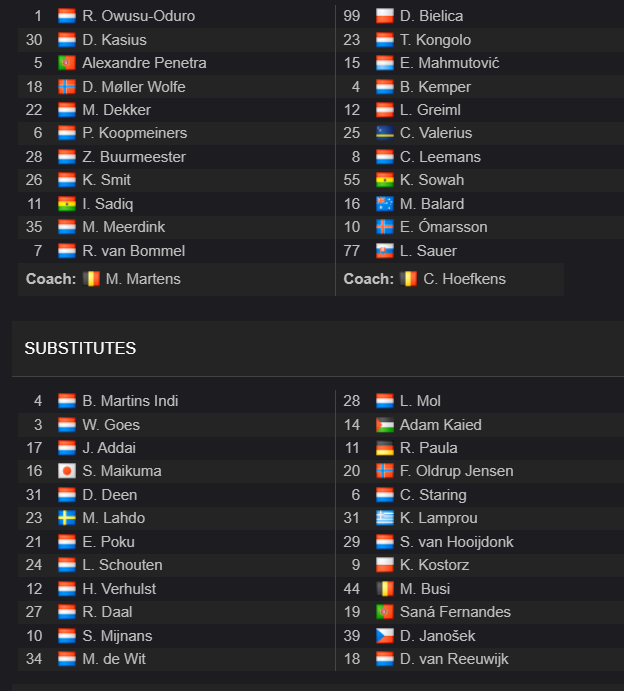Click the Japan flag next to S. Maikuma
This screenshot has height=691, width=624.
point(67,471)
